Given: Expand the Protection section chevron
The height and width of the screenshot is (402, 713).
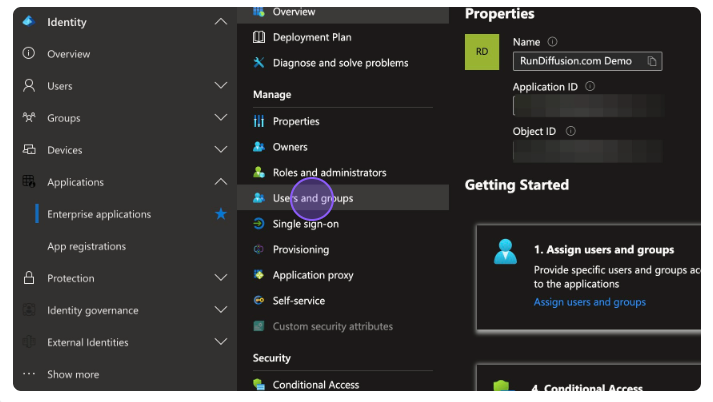Looking at the screenshot, I should pyautogui.click(x=221, y=278).
